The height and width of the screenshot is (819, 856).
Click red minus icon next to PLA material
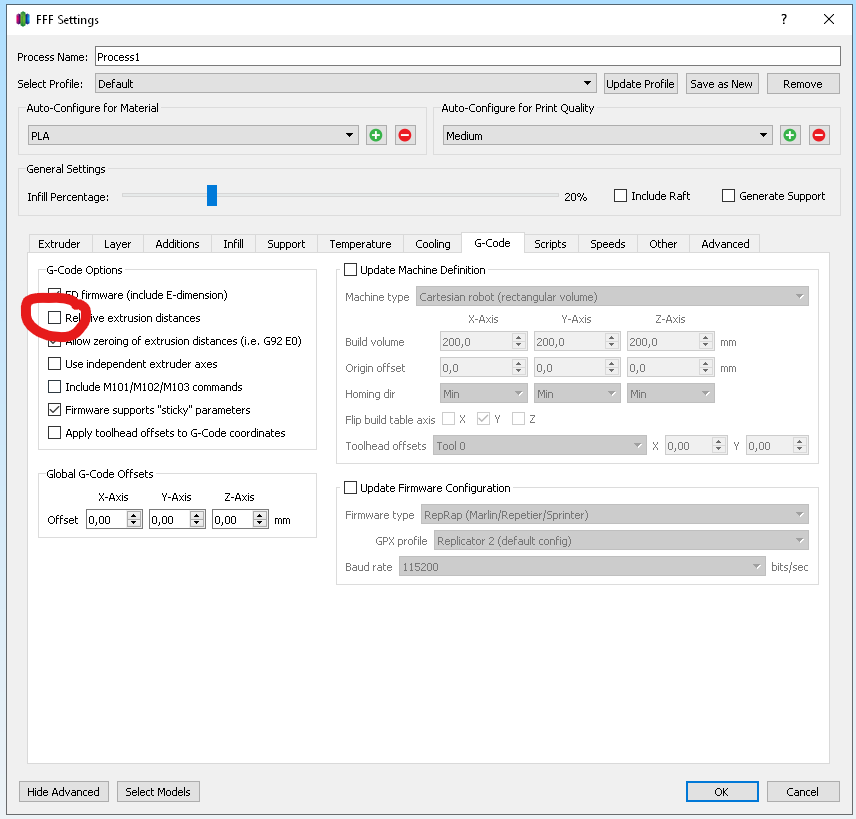(x=405, y=135)
